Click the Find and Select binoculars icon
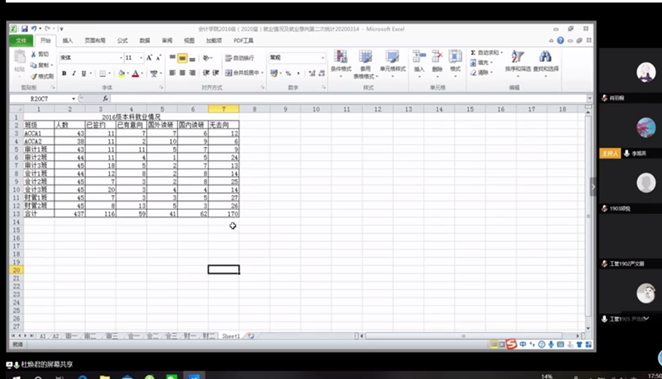 point(545,57)
